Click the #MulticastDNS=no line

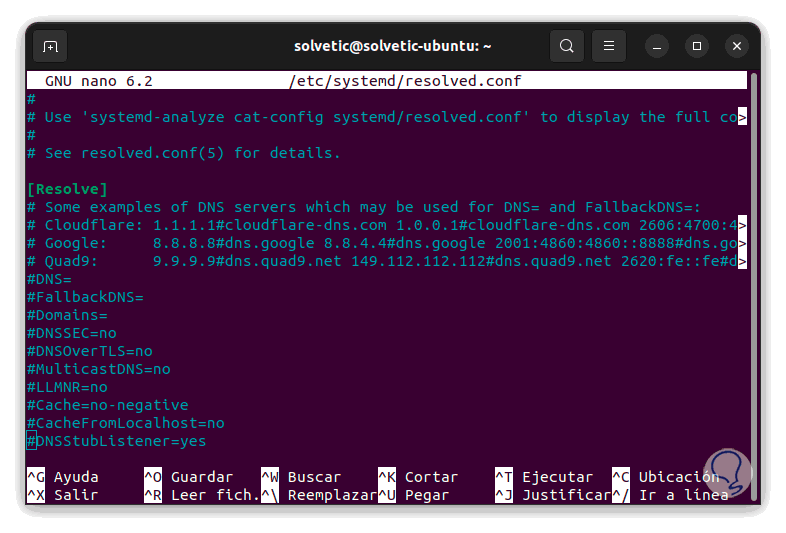coord(99,369)
